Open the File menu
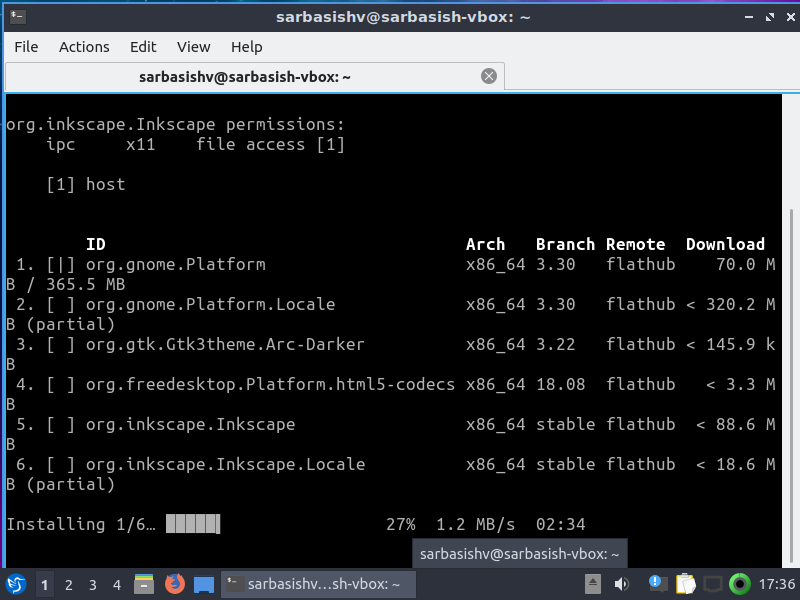This screenshot has height=600, width=800. (26, 47)
